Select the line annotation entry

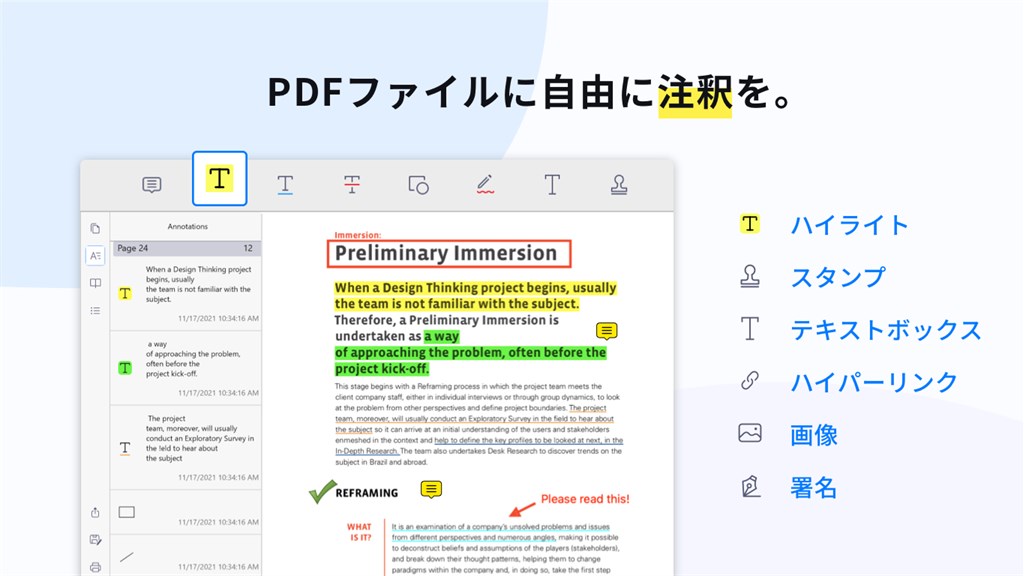(x=186, y=557)
